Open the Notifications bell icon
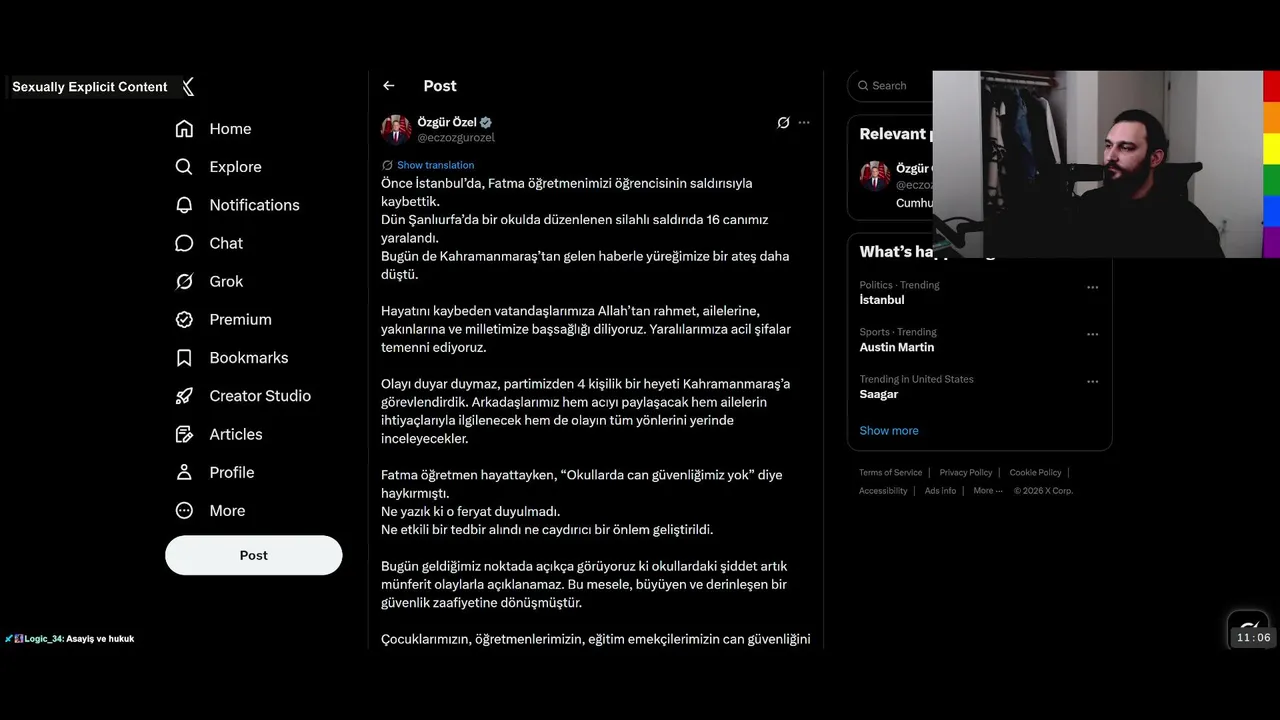This screenshot has width=1280, height=720. (x=184, y=205)
